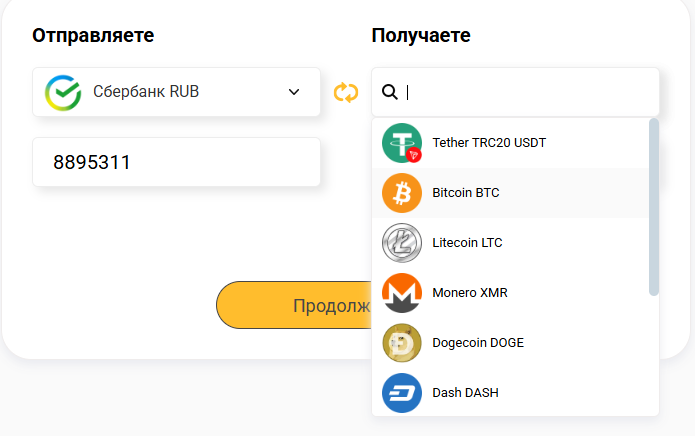Pick Litecoin LTC from the list

[x=467, y=243]
